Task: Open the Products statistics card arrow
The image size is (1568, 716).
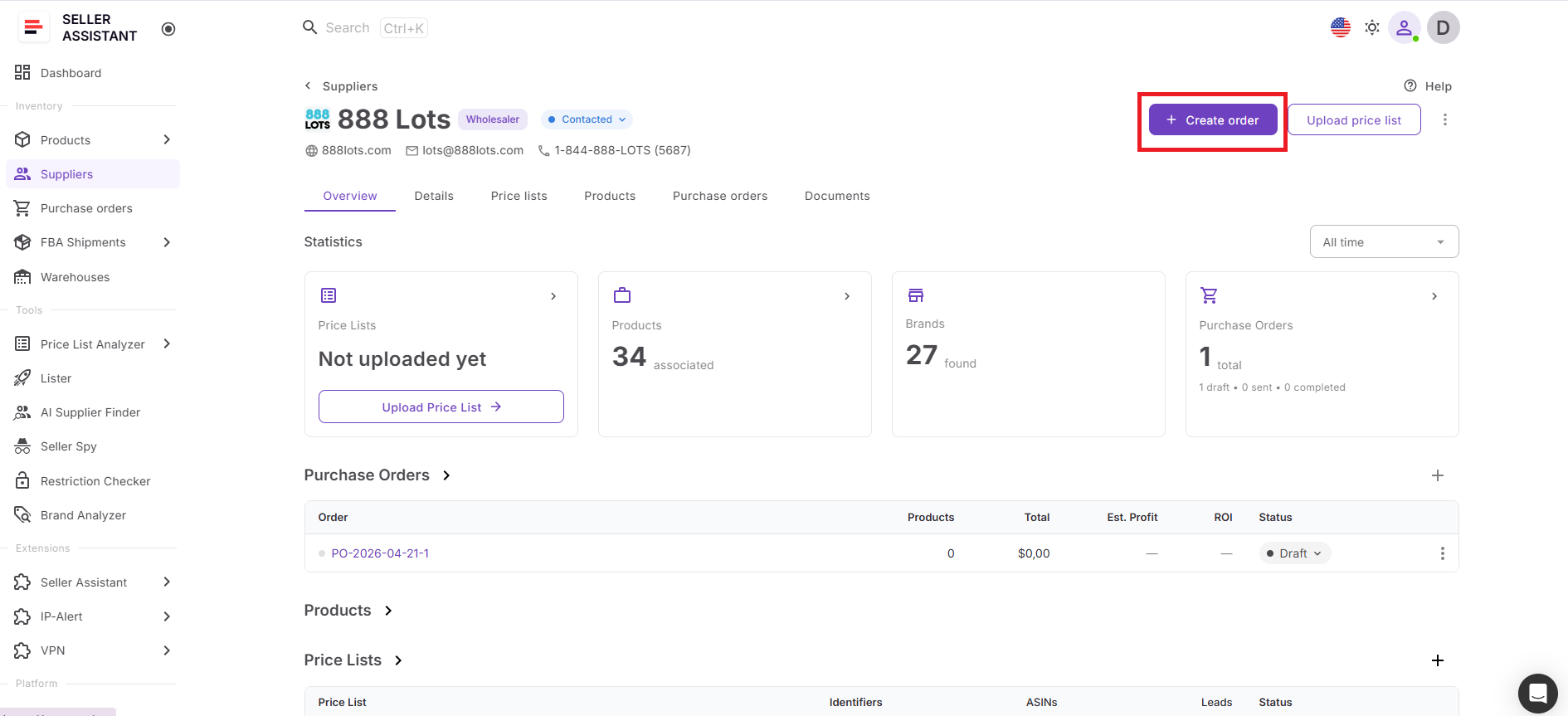Action: tap(847, 296)
